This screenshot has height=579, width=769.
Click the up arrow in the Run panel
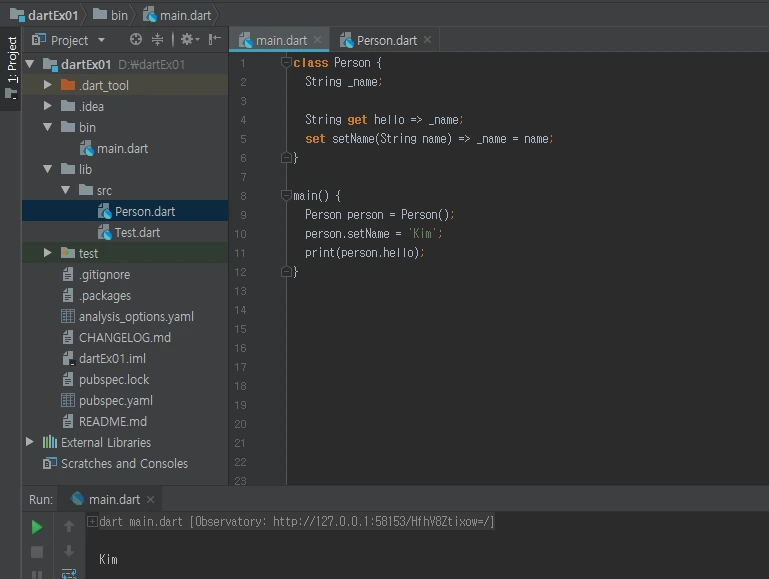(69, 527)
